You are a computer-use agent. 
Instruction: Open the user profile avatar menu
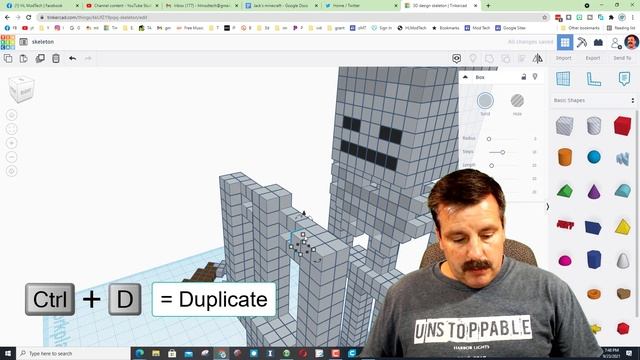[x=631, y=42]
